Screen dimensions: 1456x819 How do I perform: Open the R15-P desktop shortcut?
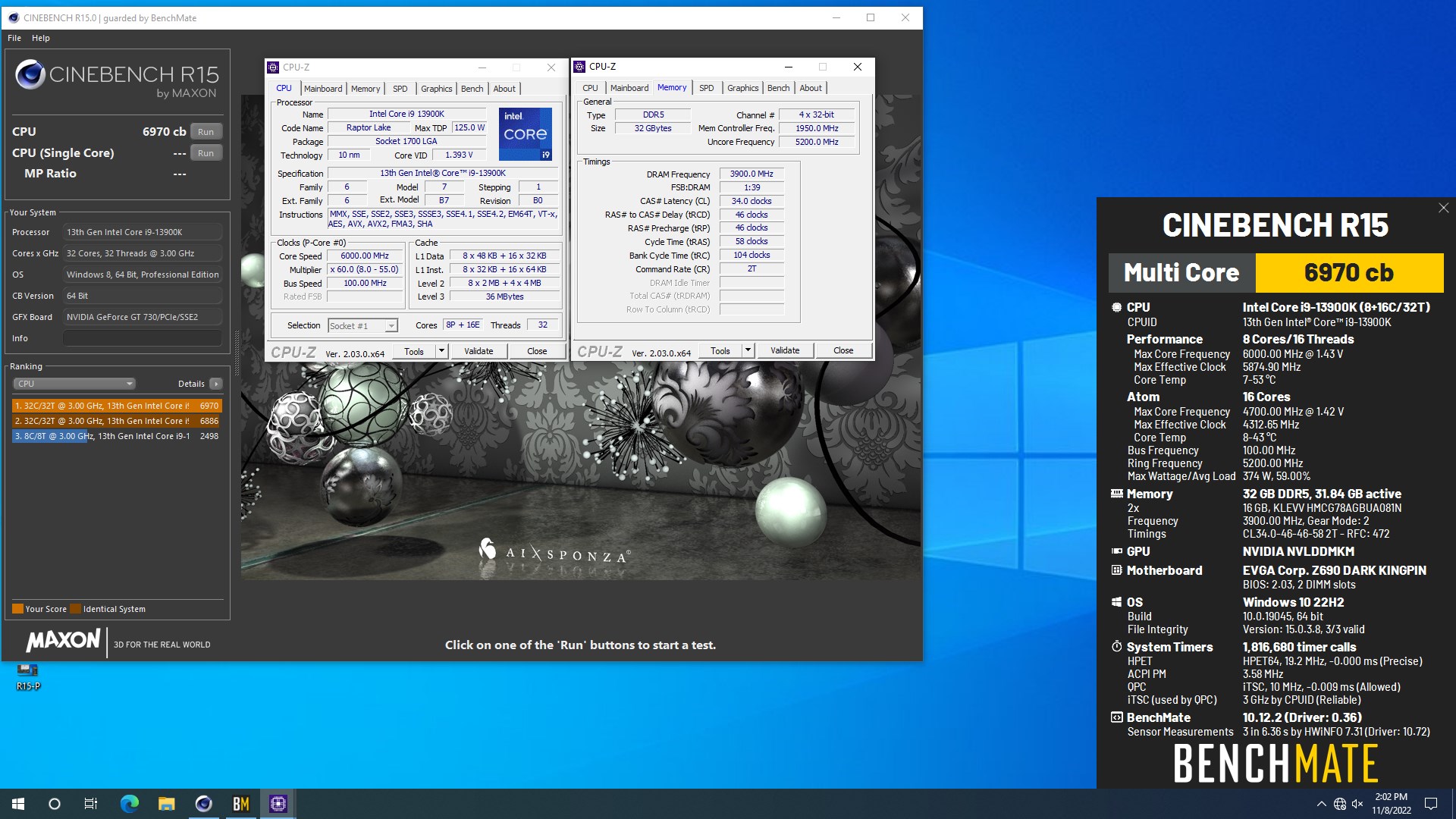pyautogui.click(x=28, y=676)
